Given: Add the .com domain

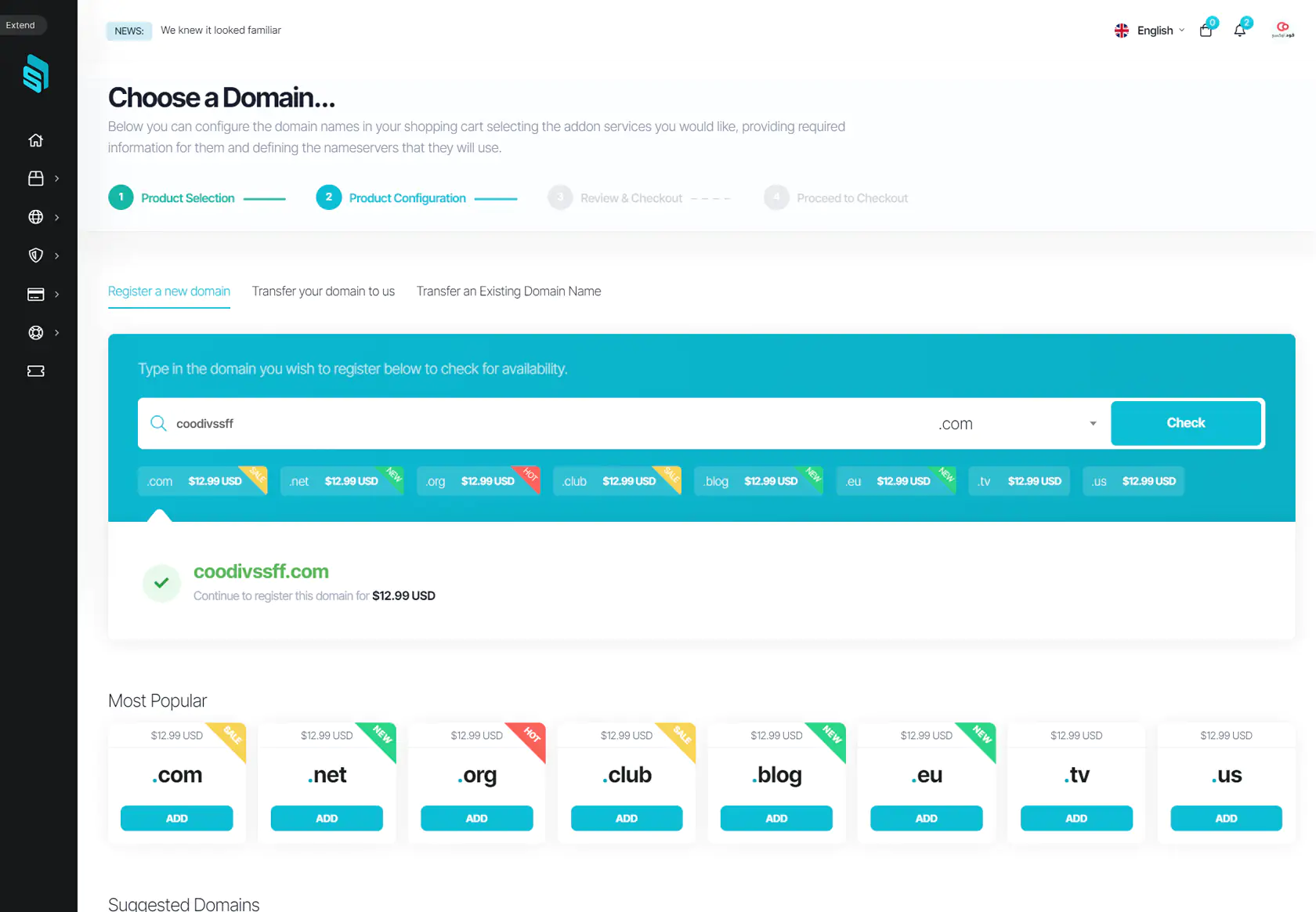Looking at the screenshot, I should point(177,818).
